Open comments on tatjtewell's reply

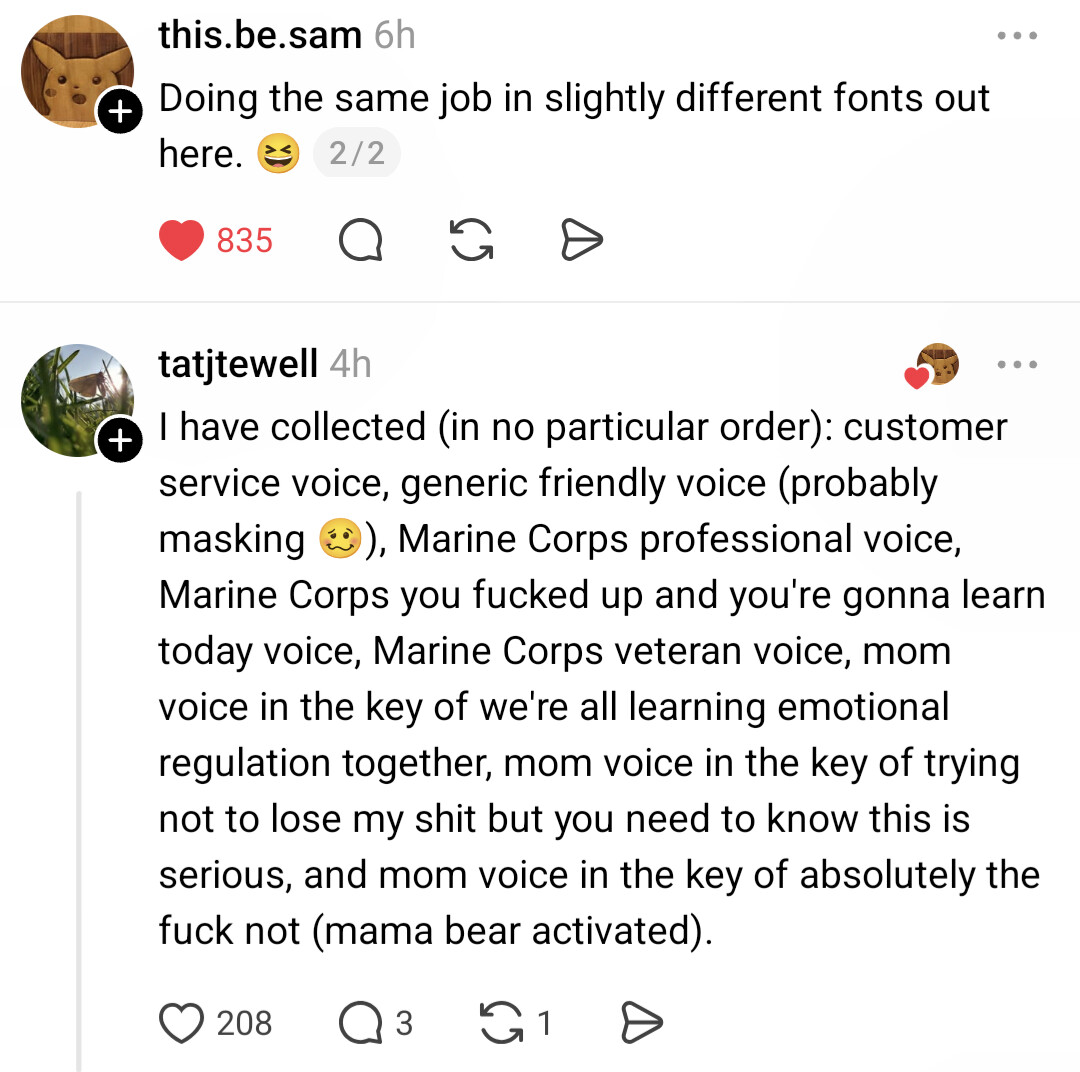[360, 1023]
